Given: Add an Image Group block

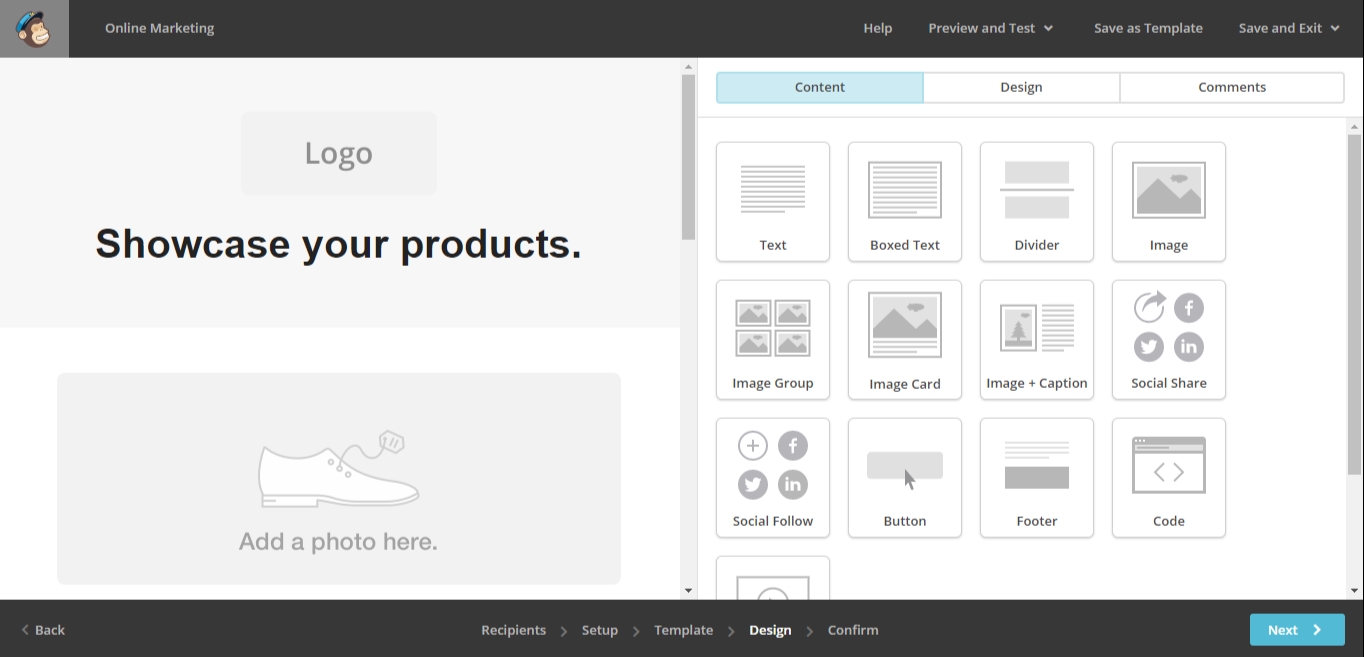Looking at the screenshot, I should click(x=773, y=340).
